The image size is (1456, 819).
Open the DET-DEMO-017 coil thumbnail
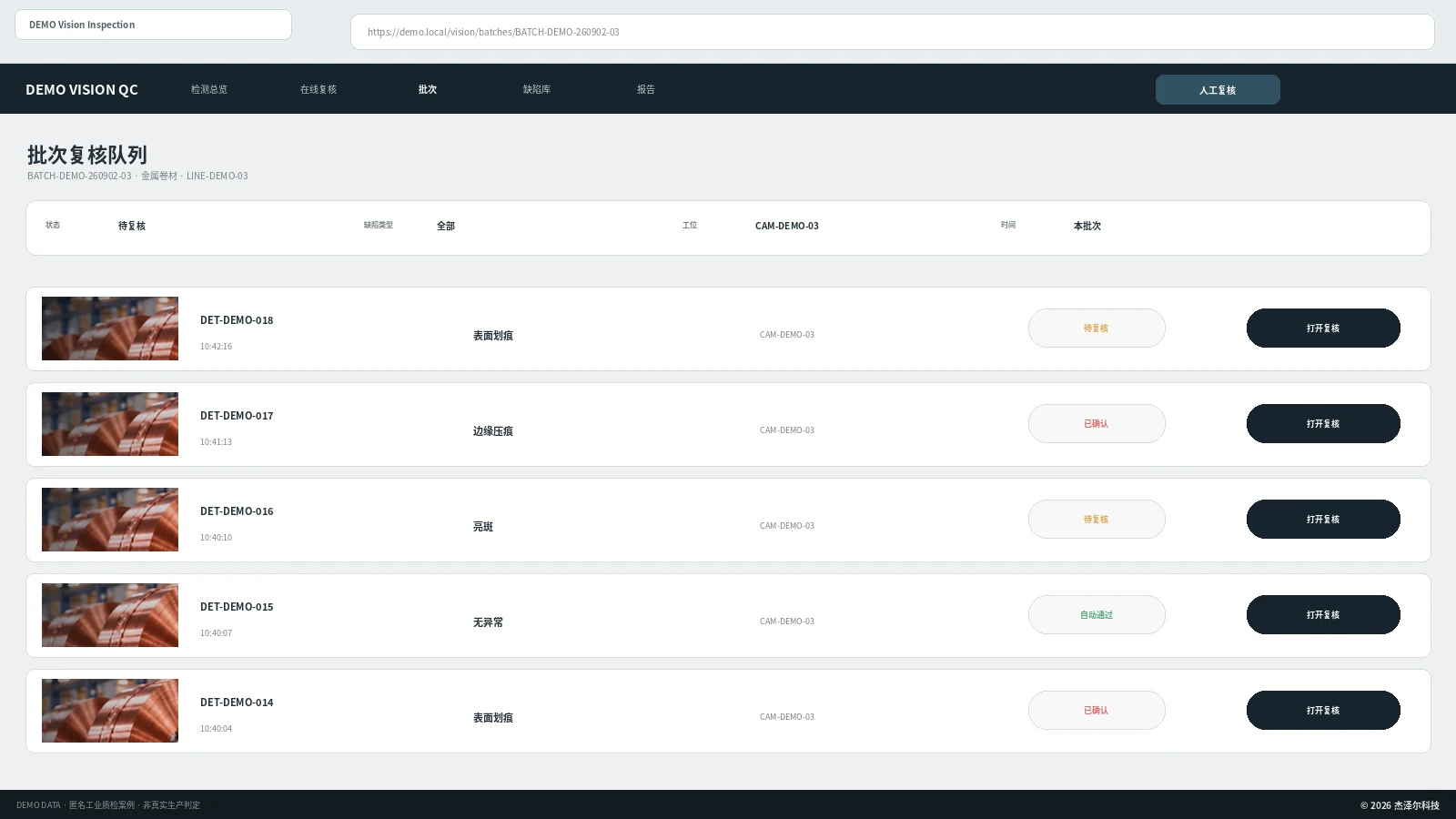110,424
